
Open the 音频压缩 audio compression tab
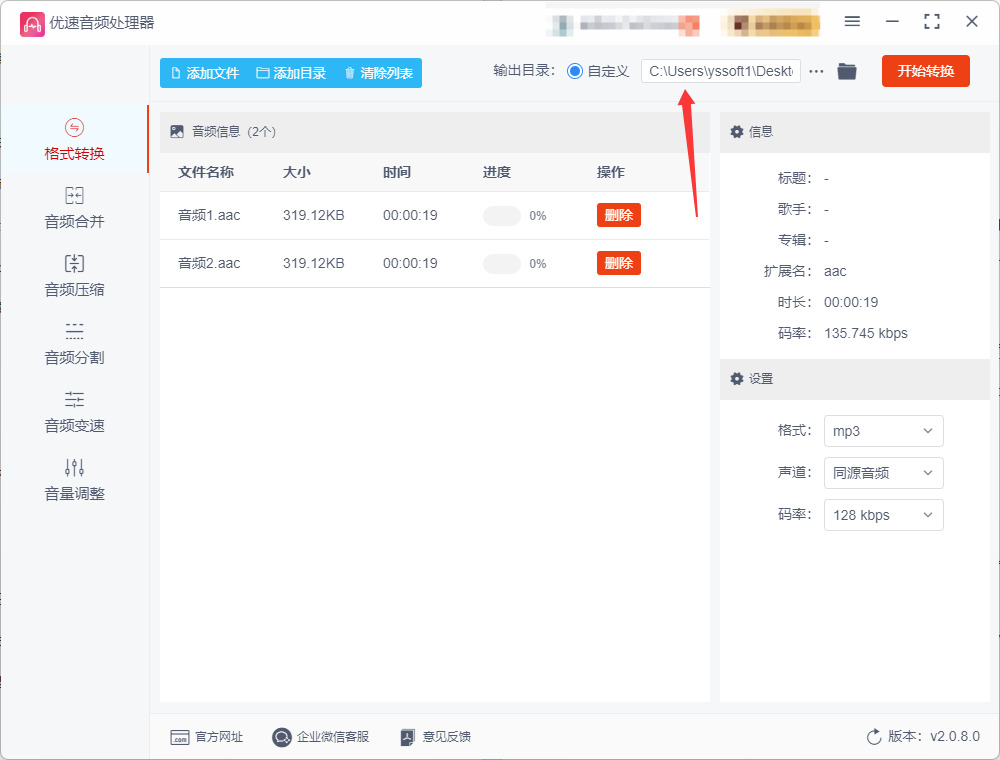tap(74, 276)
